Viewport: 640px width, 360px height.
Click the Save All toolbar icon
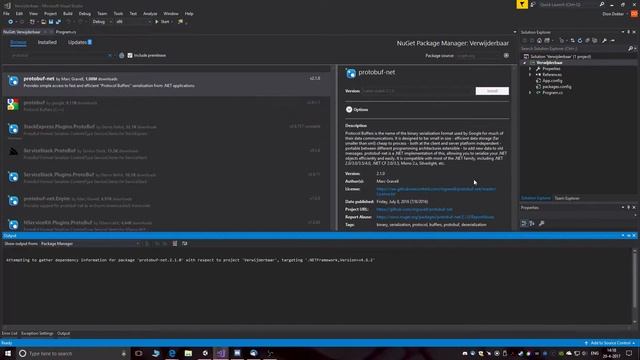(x=58, y=22)
